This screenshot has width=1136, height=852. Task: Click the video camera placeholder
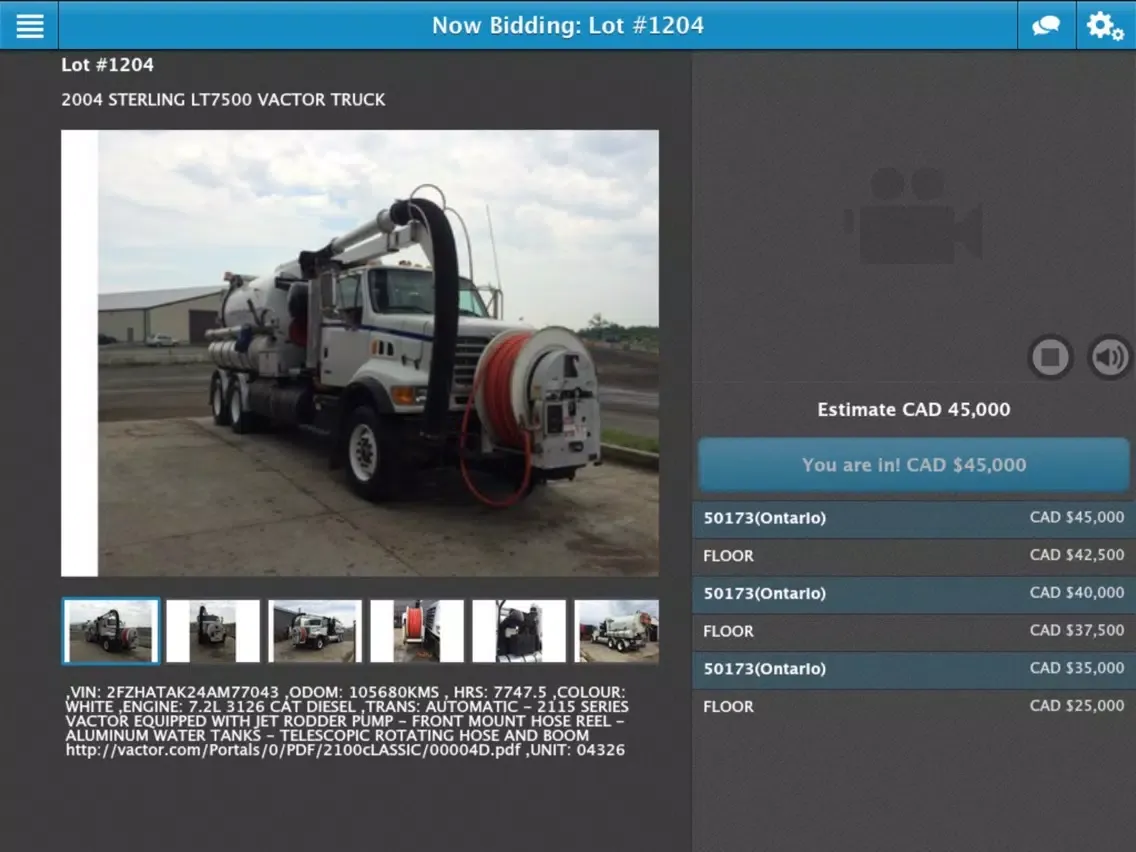914,216
